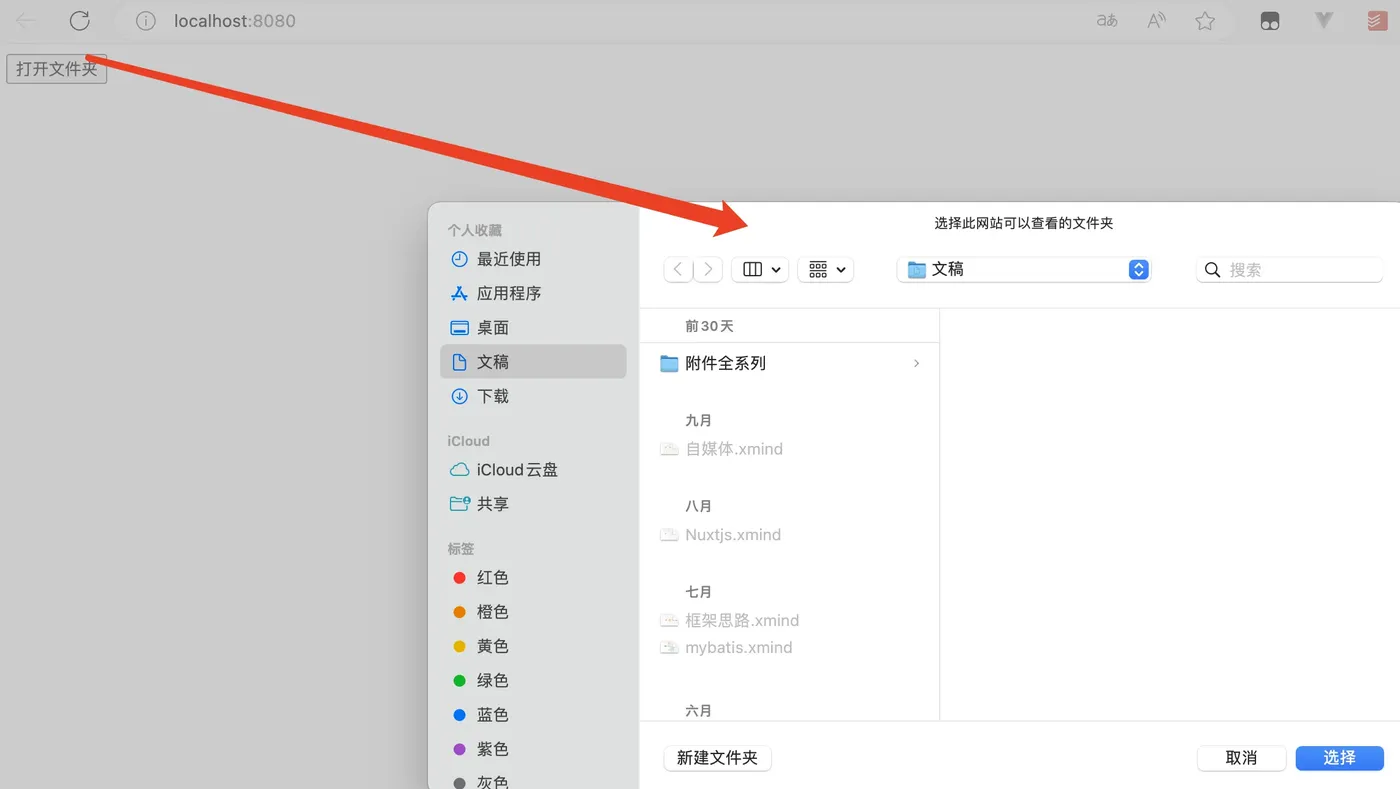Select the 绿色 tag
Viewport: 1400px width, 789px height.
tap(533, 680)
